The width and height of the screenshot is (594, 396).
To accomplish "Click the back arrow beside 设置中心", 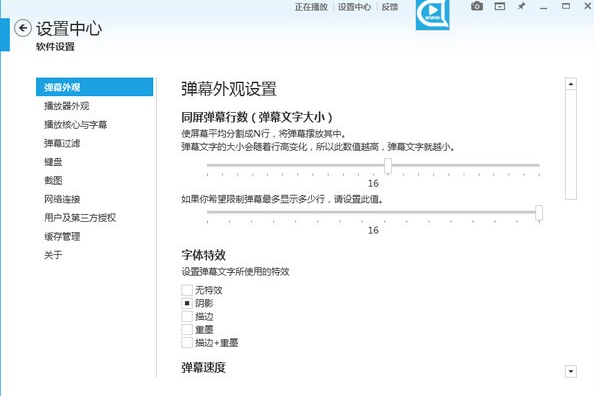I will click(23, 28).
